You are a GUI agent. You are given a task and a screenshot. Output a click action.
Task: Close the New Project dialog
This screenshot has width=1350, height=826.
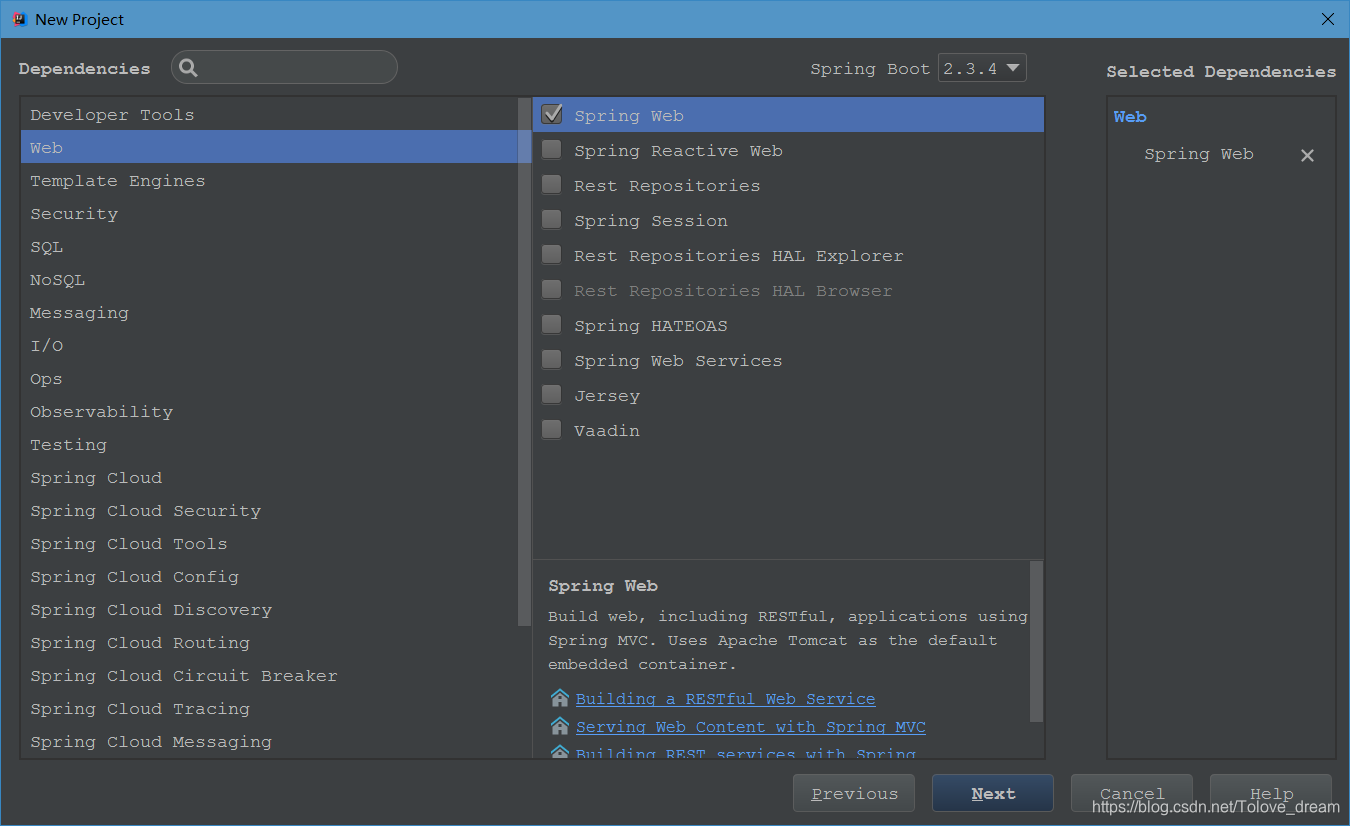(1327, 19)
